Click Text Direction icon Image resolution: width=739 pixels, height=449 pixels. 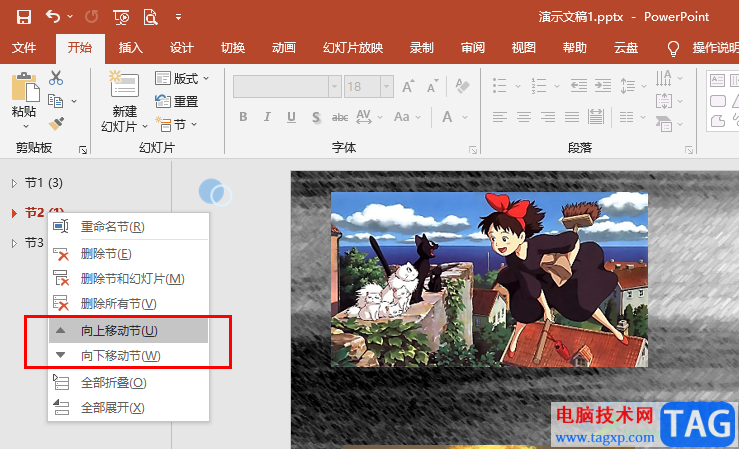coord(664,78)
